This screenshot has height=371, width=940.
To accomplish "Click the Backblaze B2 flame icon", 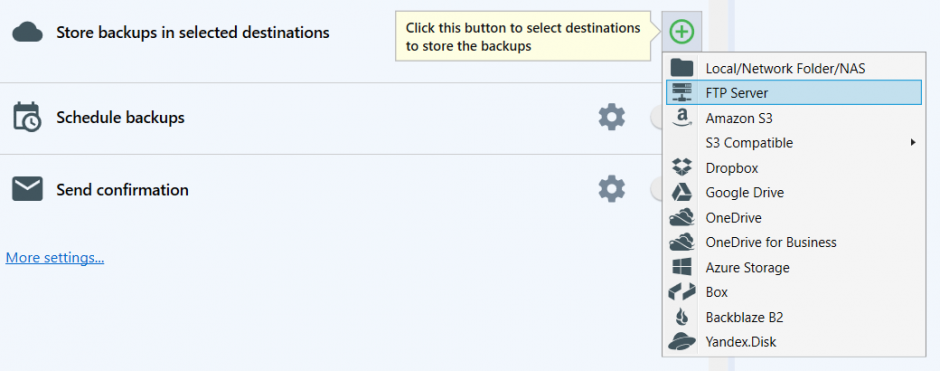I will (x=682, y=317).
